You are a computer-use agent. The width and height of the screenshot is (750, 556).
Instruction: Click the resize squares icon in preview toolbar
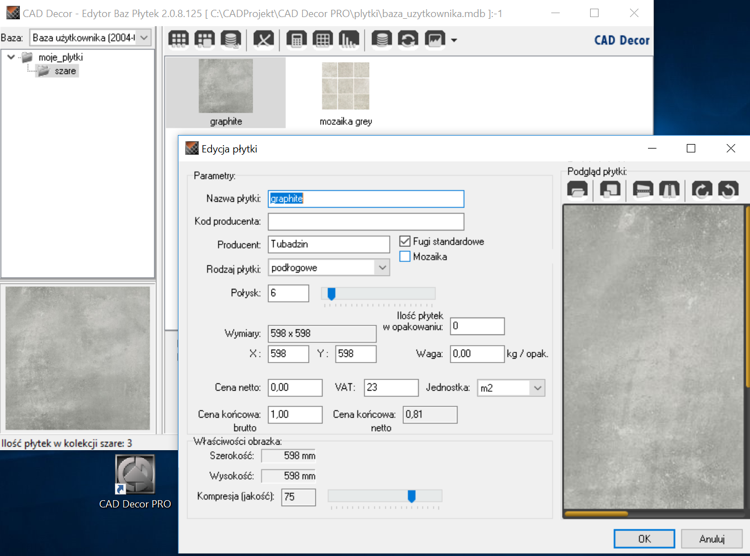pyautogui.click(x=610, y=189)
